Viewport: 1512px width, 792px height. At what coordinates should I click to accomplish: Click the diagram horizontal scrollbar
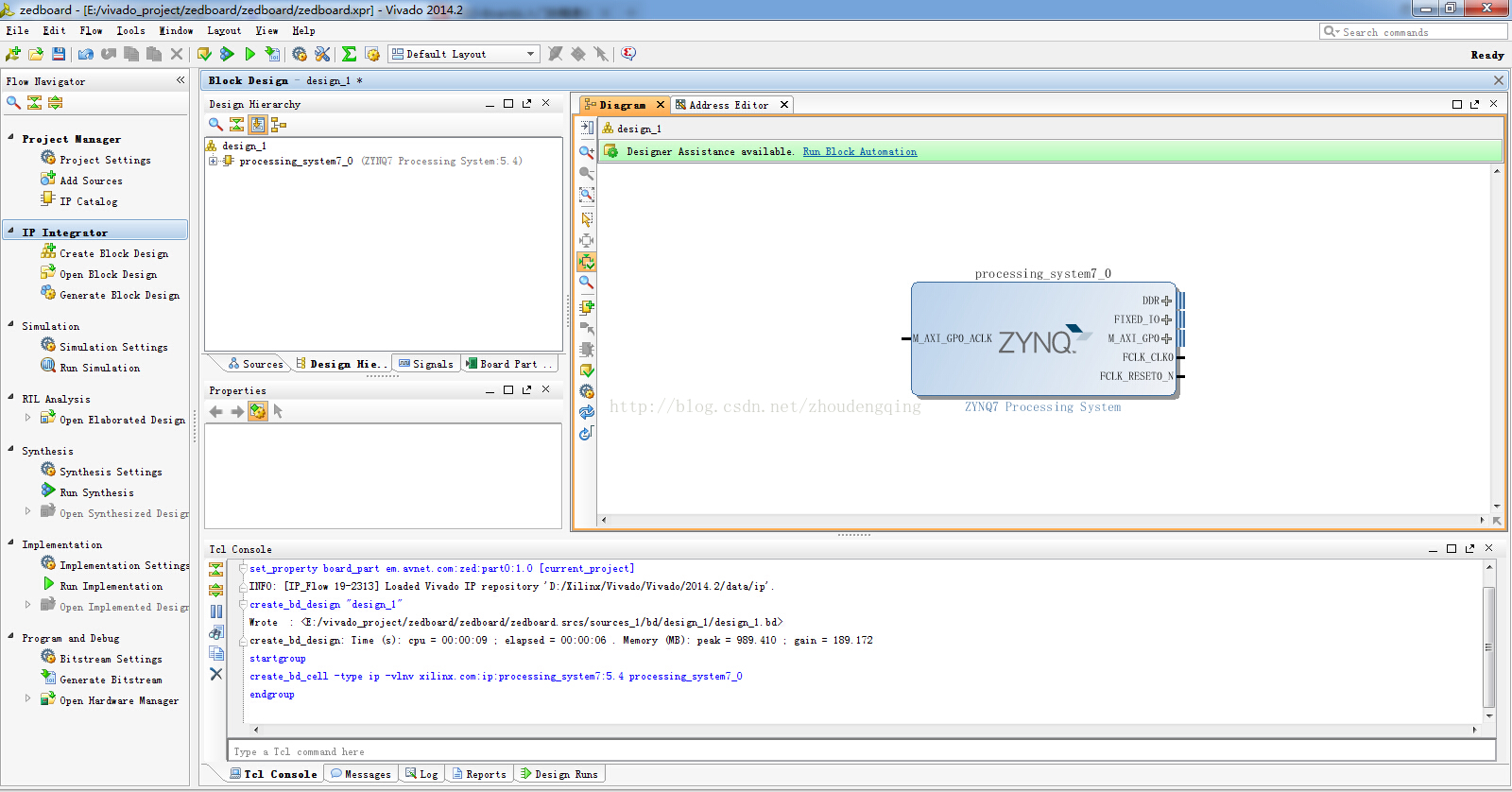(x=1042, y=520)
